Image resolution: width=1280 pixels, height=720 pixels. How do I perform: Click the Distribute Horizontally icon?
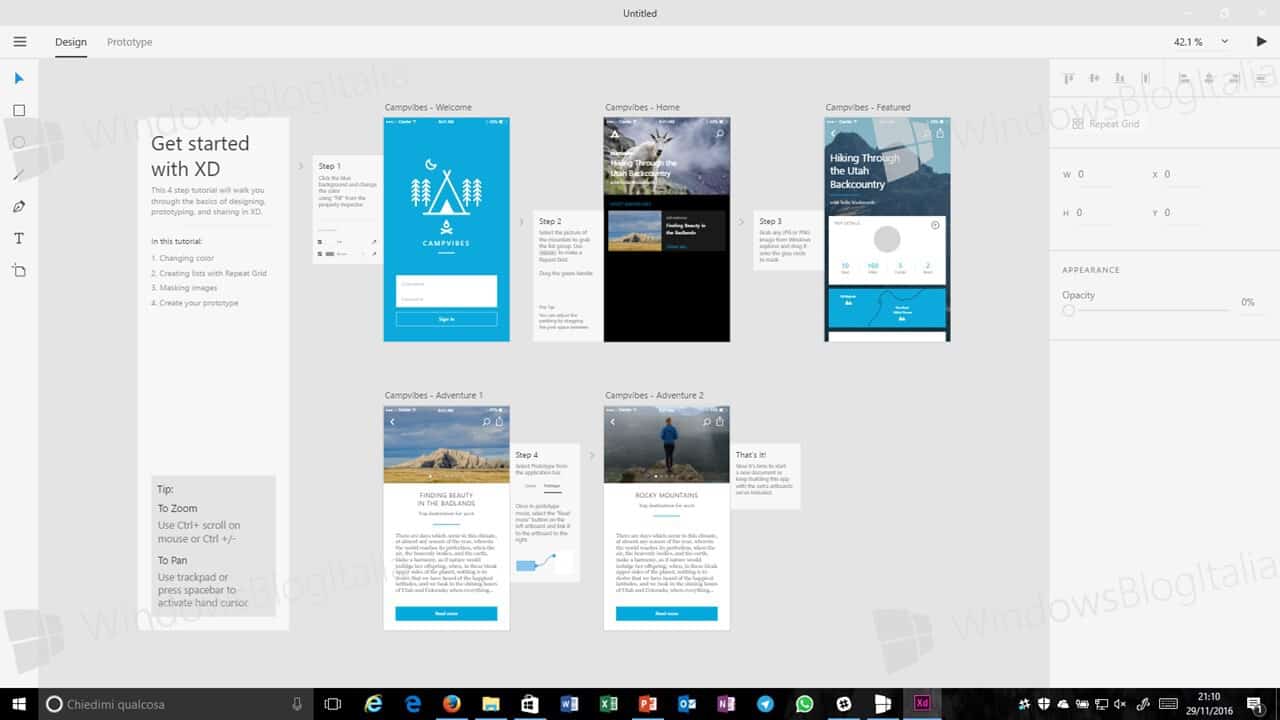pyautogui.click(x=1144, y=78)
